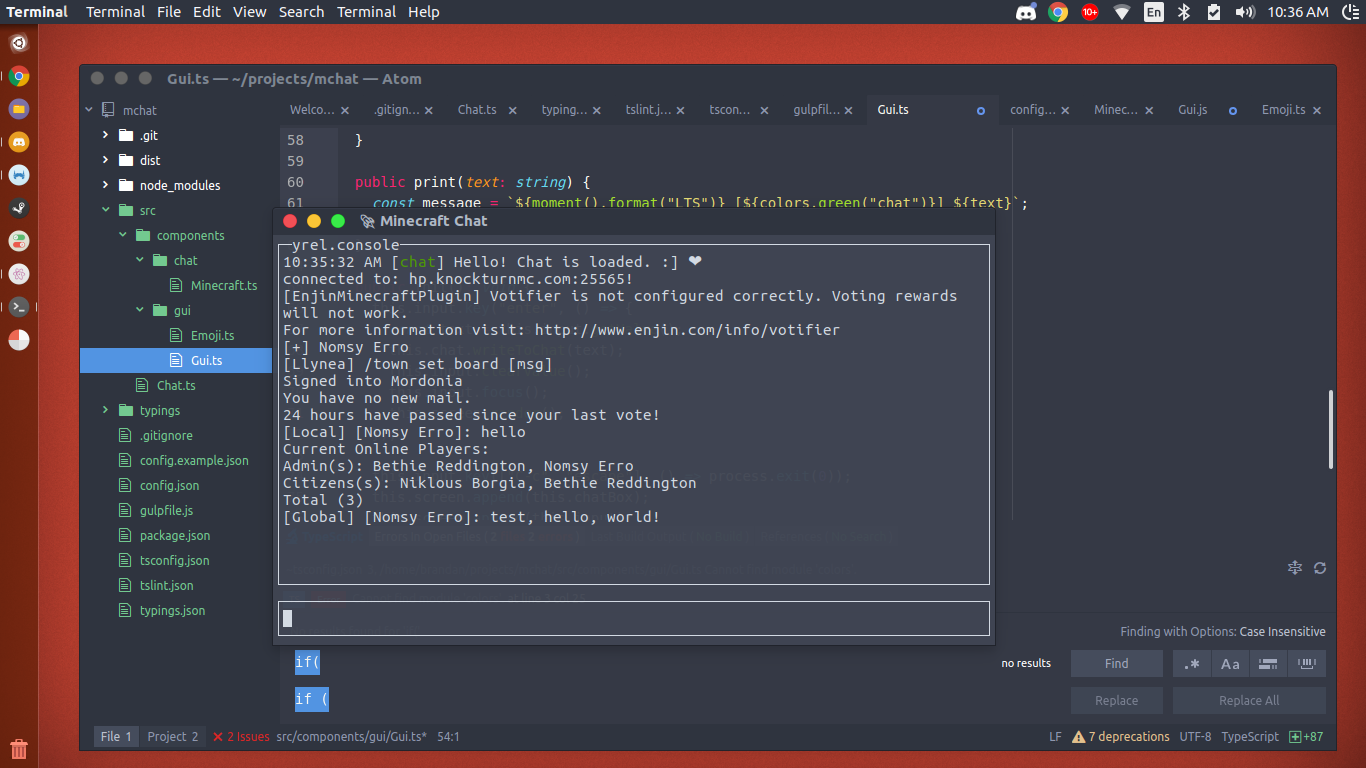Collapse the src folder

(105, 210)
